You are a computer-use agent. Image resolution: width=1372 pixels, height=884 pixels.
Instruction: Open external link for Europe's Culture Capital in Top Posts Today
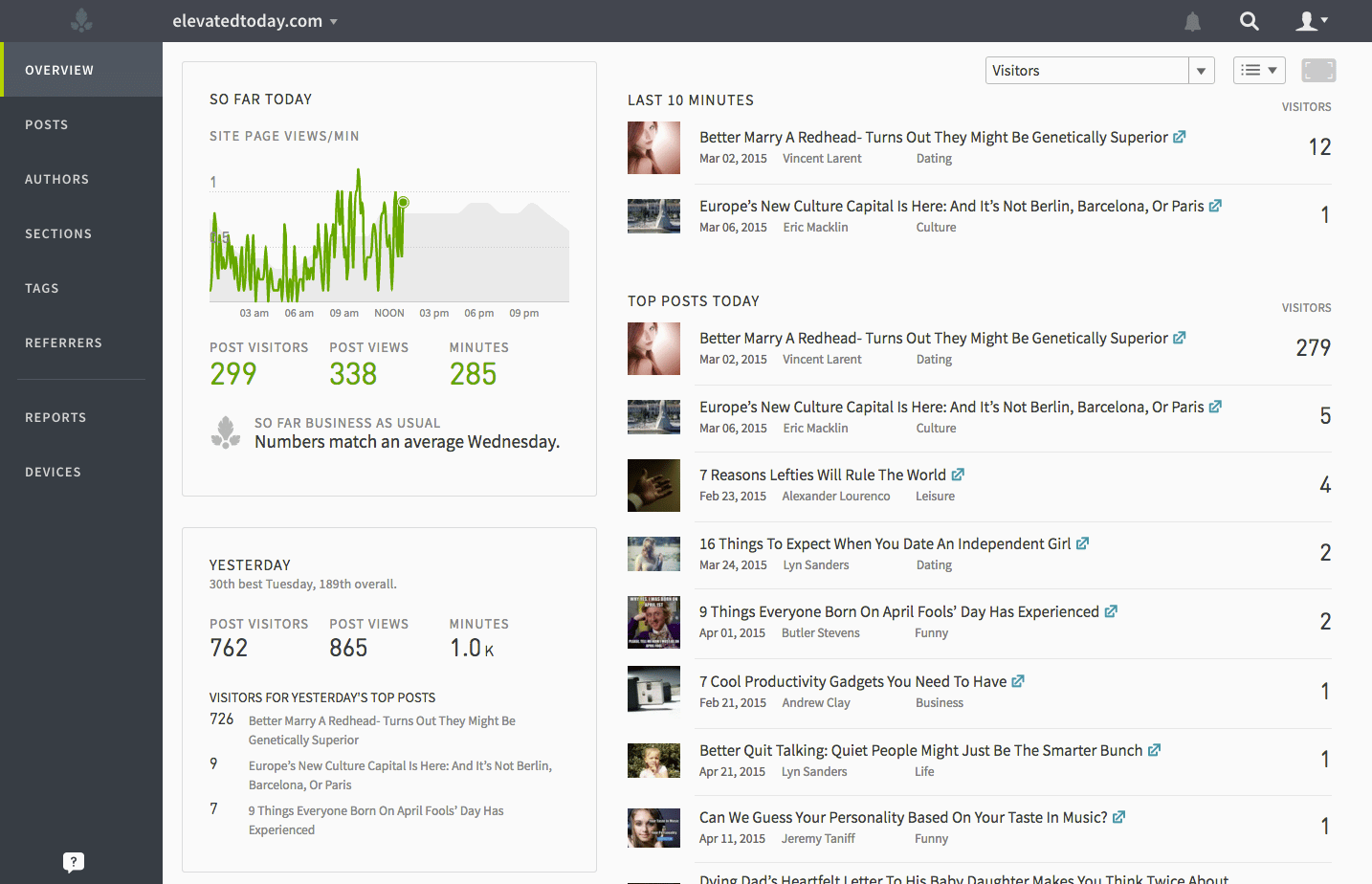(1215, 407)
